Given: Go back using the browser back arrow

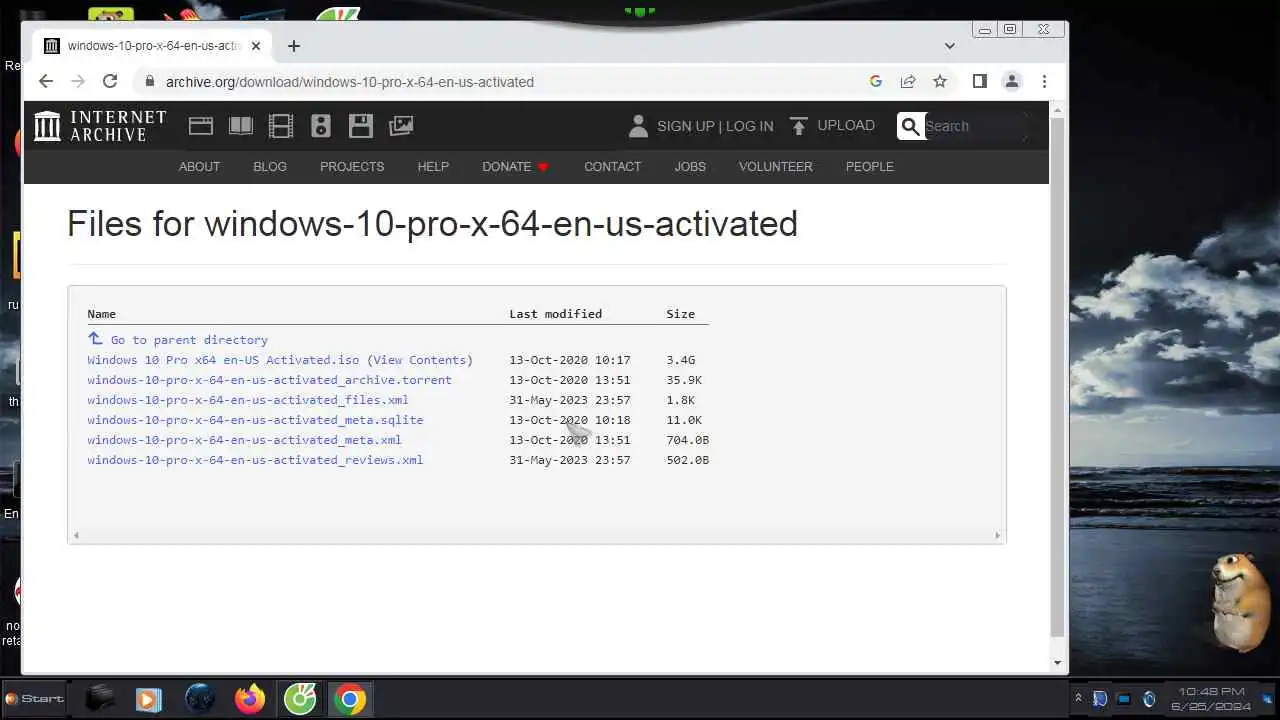Looking at the screenshot, I should (x=45, y=82).
